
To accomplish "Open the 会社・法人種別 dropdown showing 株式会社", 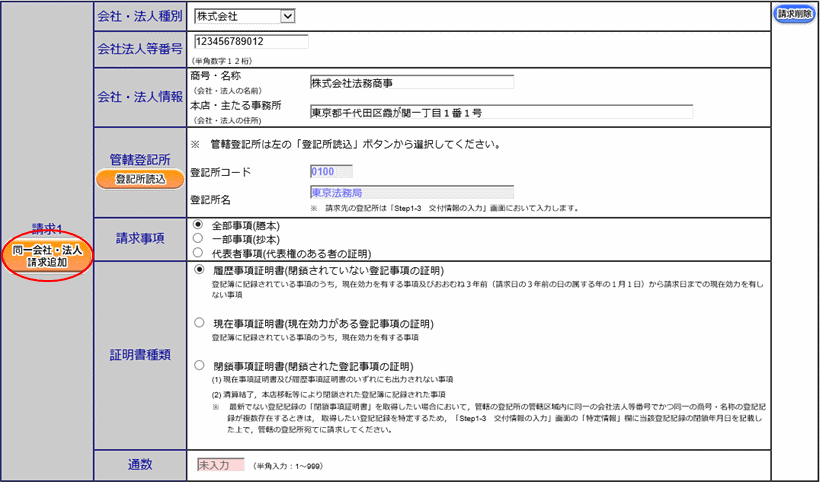I will pos(245,17).
